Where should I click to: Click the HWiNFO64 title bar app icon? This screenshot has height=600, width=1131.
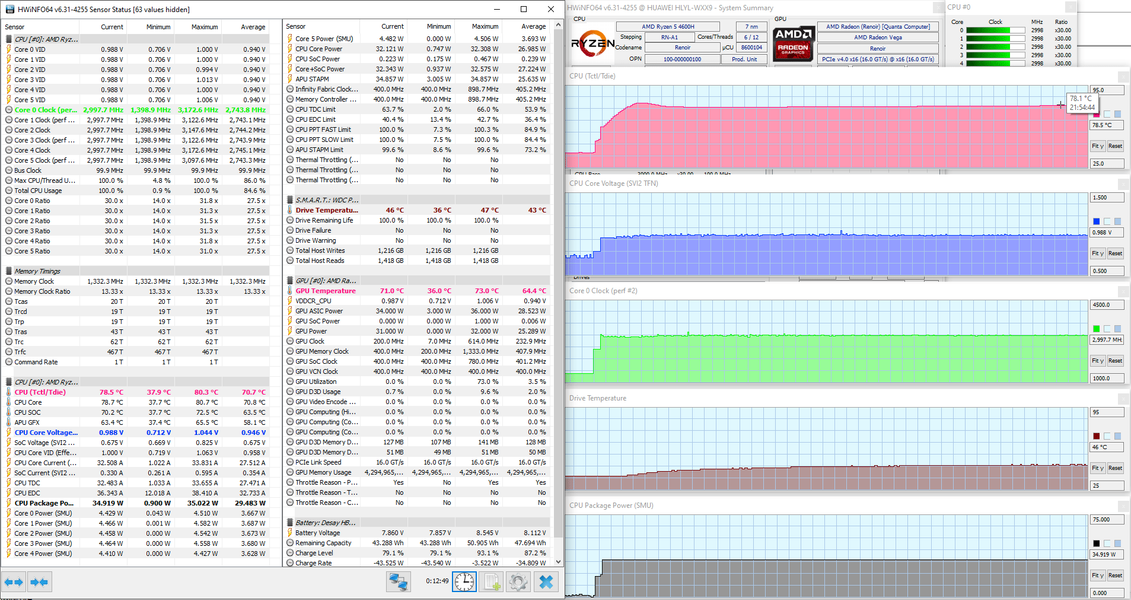point(9,9)
